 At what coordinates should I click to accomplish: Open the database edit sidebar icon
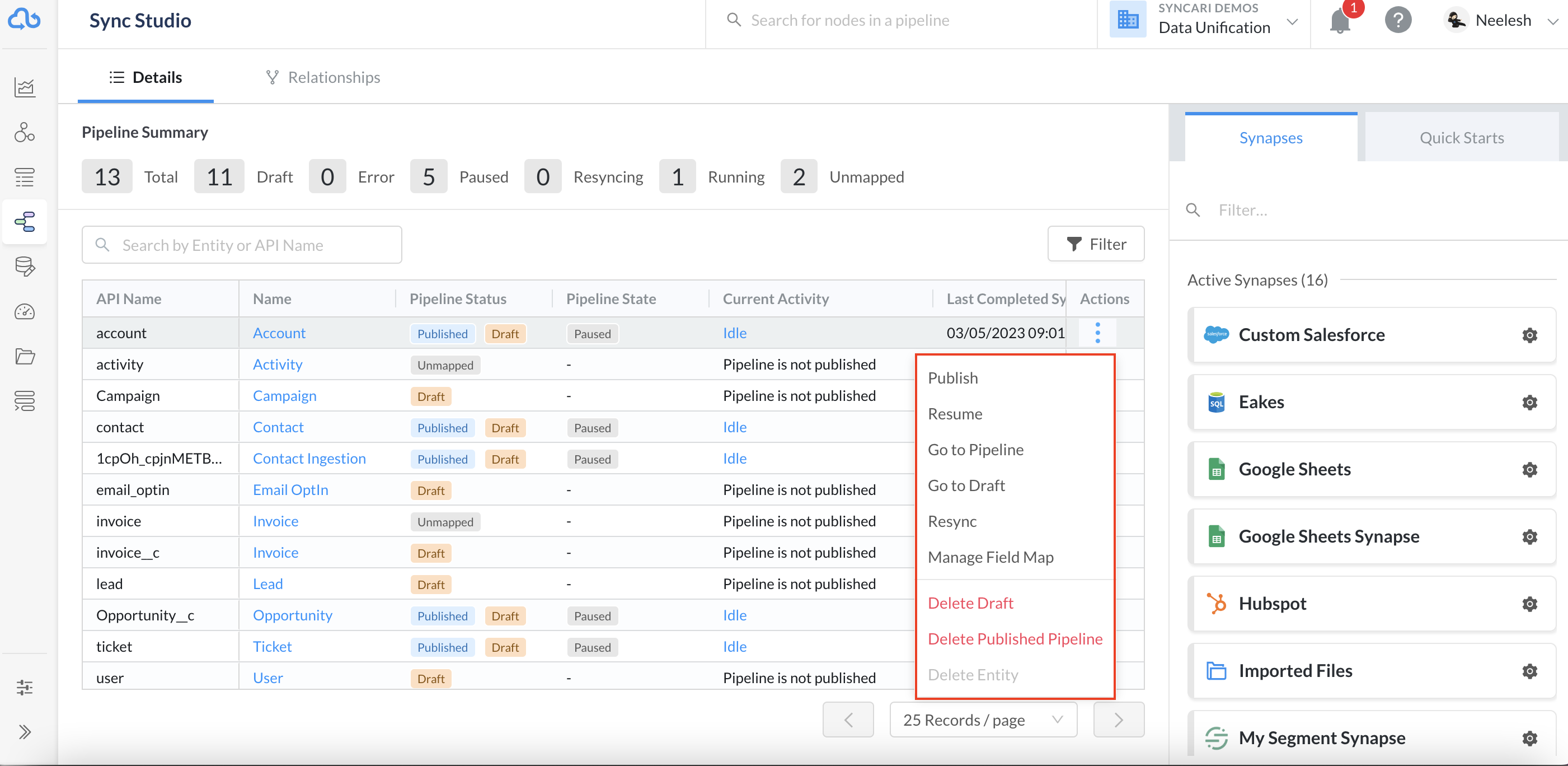pyautogui.click(x=25, y=267)
